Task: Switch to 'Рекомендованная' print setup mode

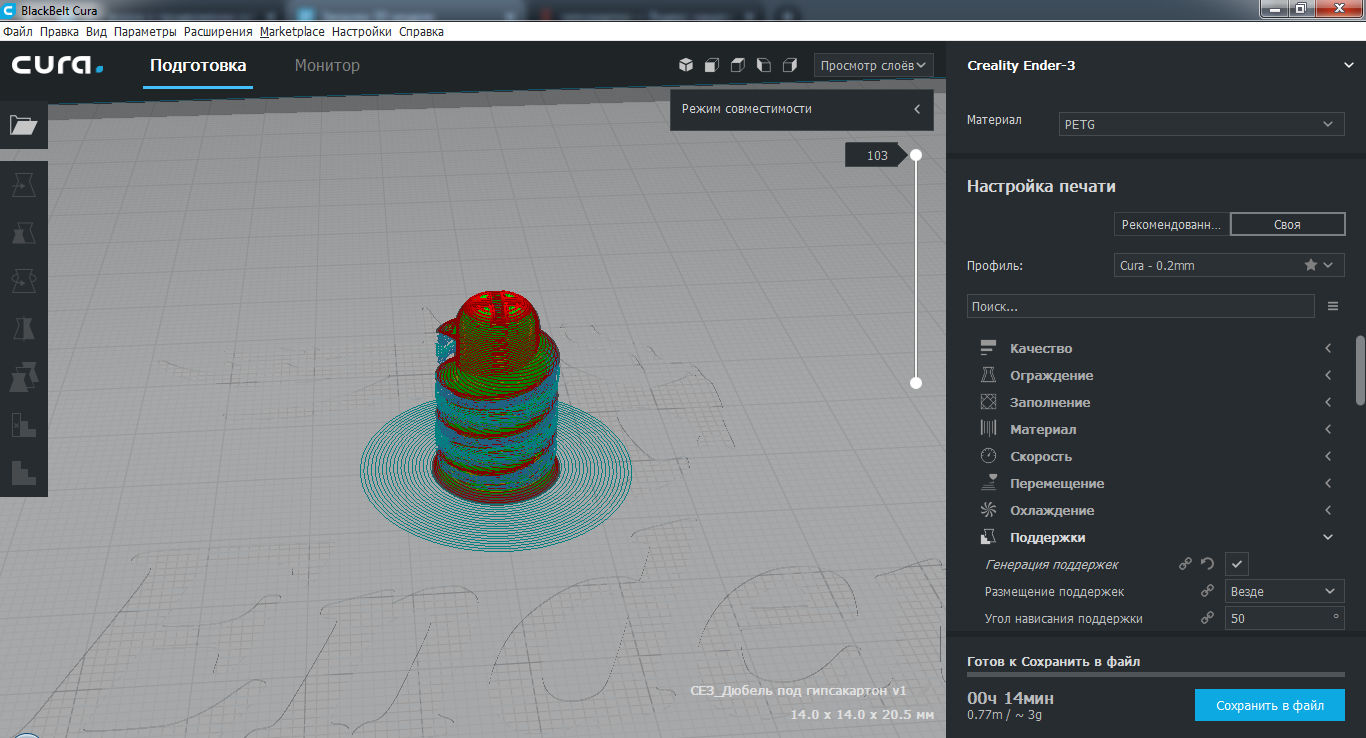Action: (1171, 225)
